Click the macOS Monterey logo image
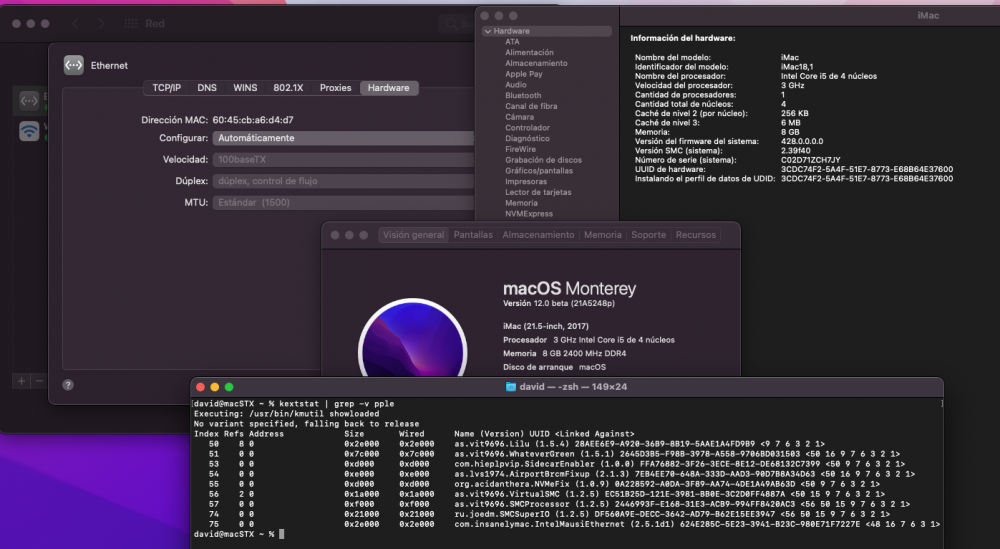 click(x=413, y=338)
